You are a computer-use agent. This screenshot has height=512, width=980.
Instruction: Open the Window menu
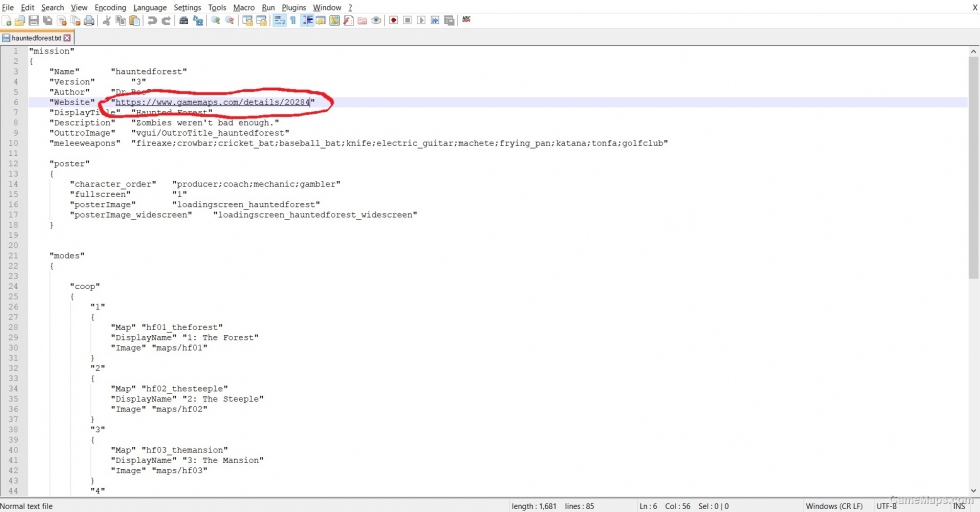pos(327,8)
